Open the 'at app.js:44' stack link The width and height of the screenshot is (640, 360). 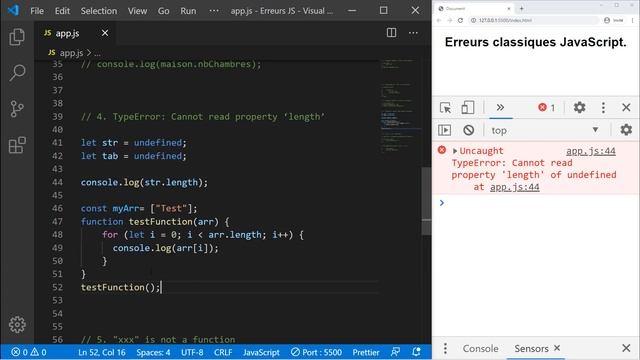click(x=515, y=187)
